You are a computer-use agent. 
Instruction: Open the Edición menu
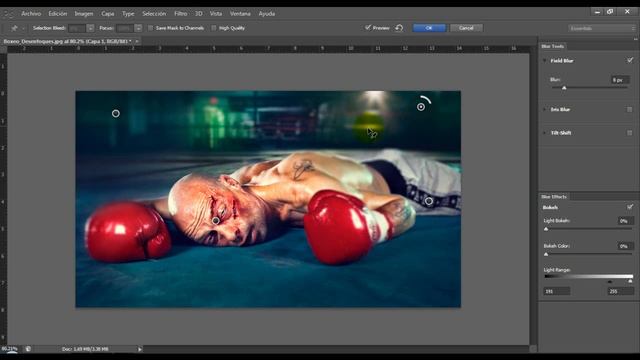click(x=58, y=13)
